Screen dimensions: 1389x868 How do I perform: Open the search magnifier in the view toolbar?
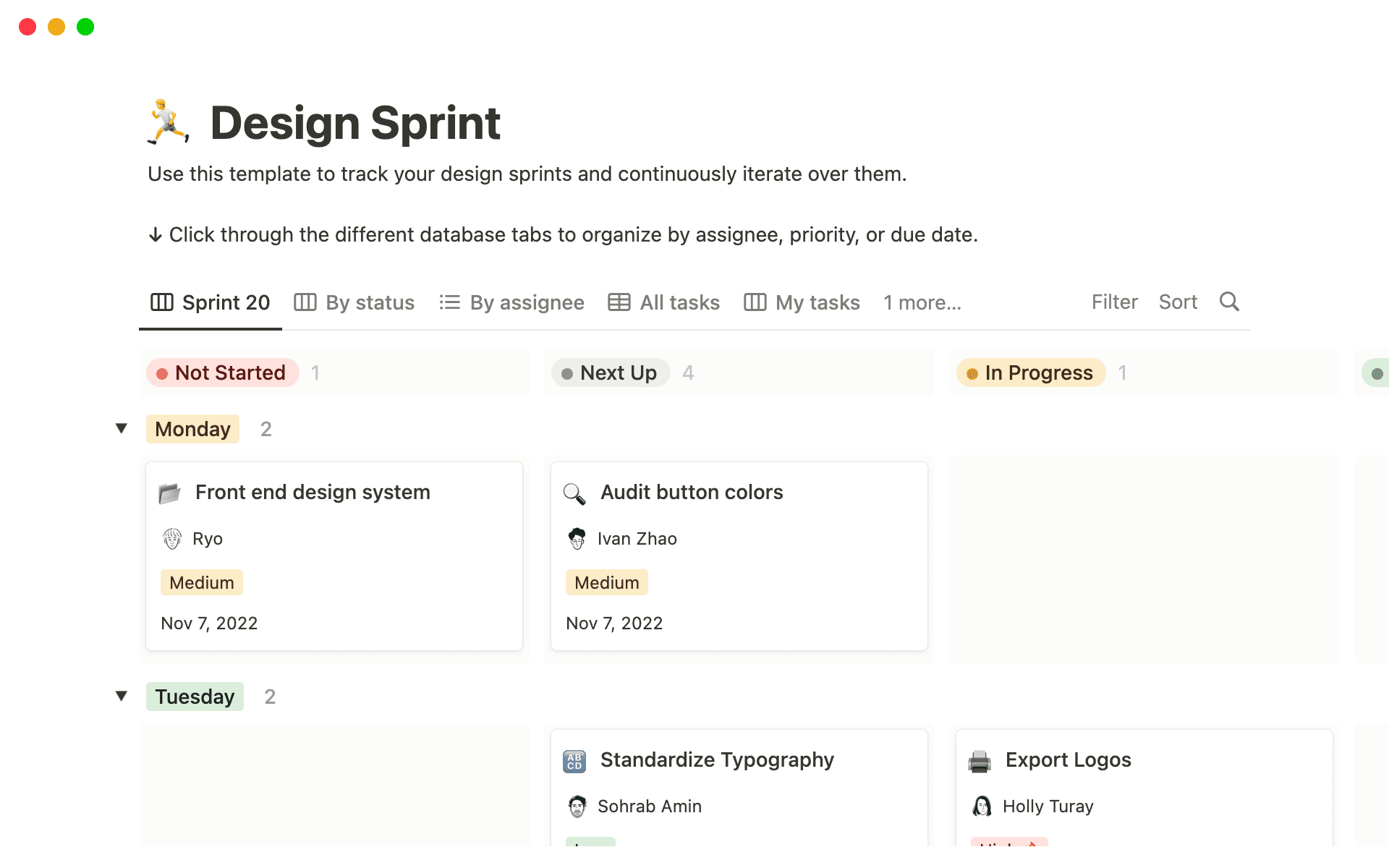(1229, 302)
